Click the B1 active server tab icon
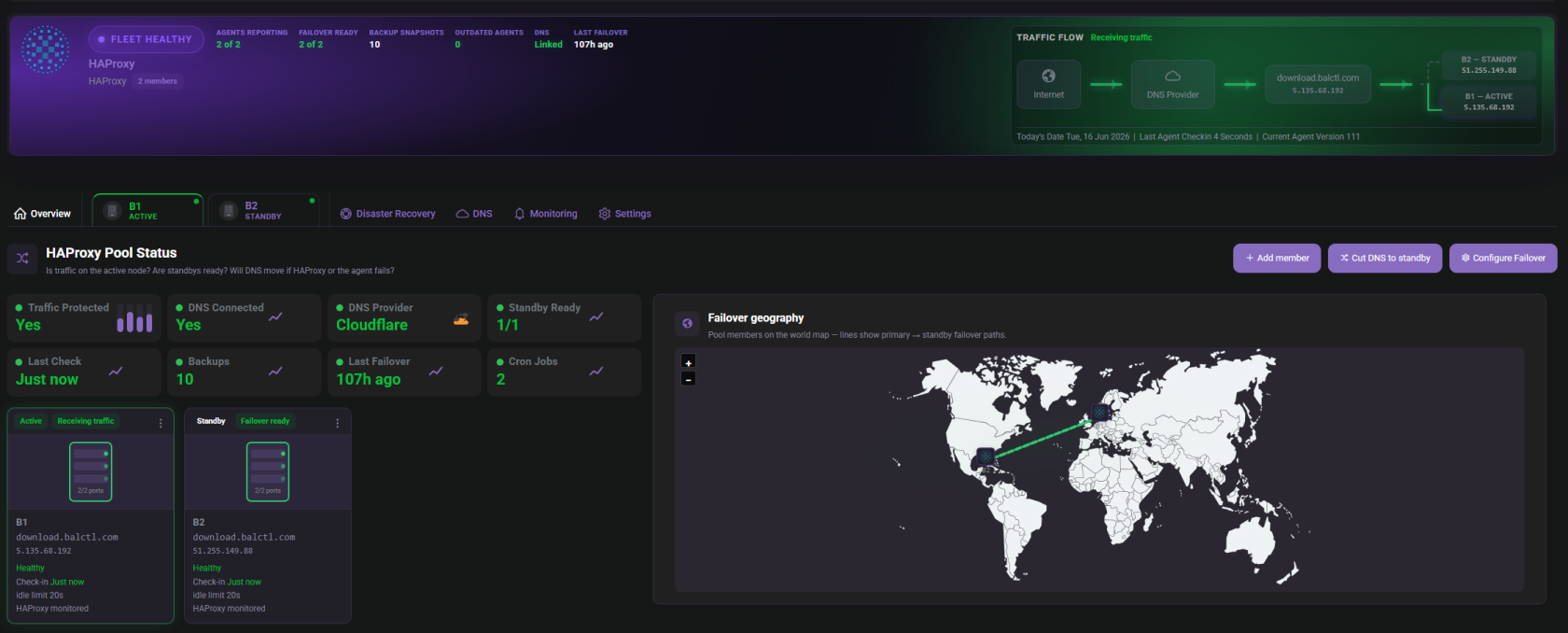 pyautogui.click(x=112, y=211)
